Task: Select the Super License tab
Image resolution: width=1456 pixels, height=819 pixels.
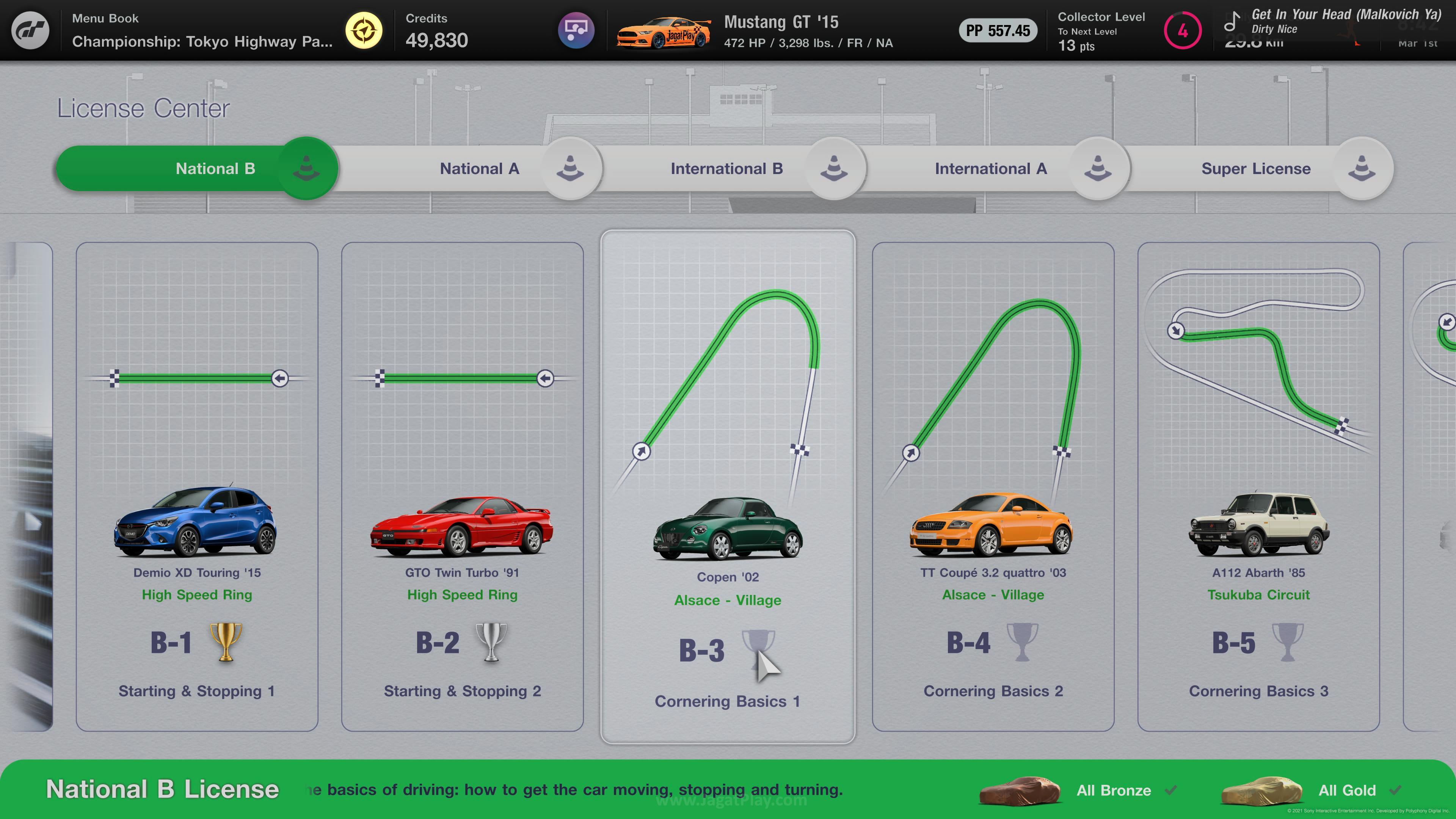Action: [1255, 168]
